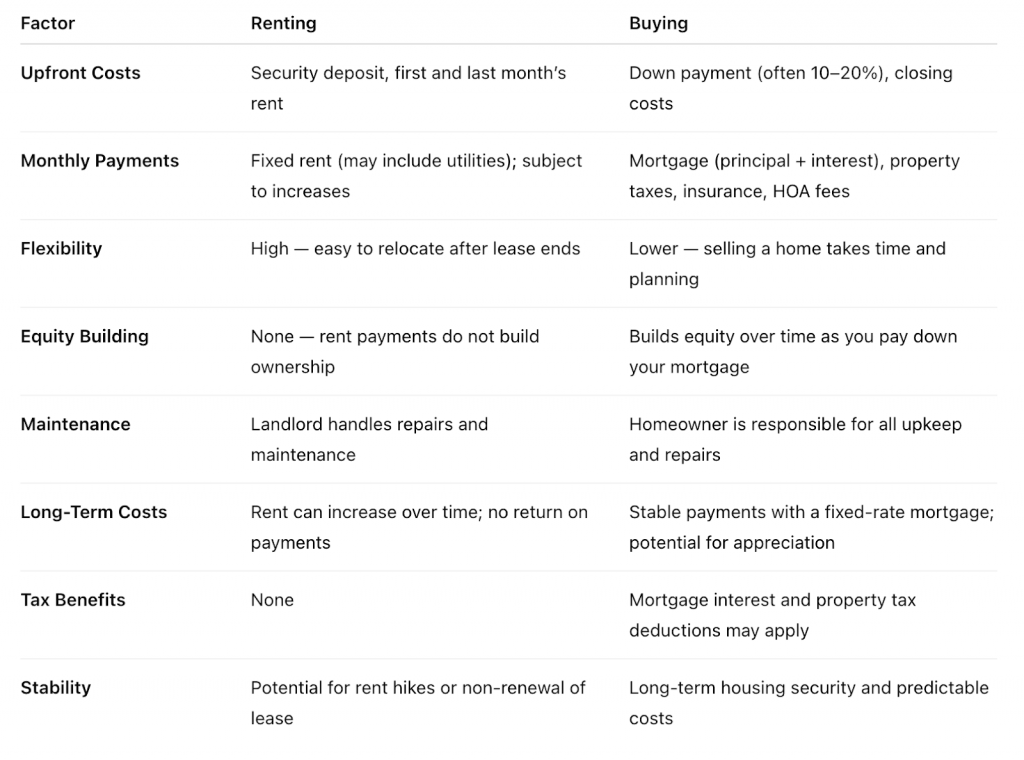Click the Security deposit renting cell
This screenshot has height=760, width=1024.
tap(408, 88)
